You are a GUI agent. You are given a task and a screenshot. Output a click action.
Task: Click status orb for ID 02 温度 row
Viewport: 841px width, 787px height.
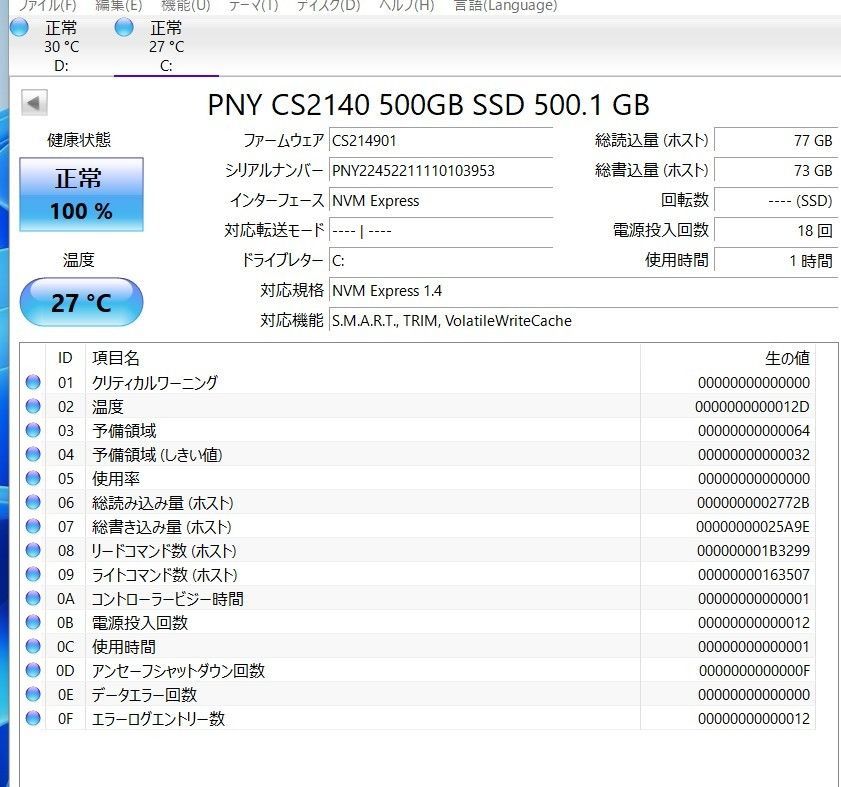[33, 406]
